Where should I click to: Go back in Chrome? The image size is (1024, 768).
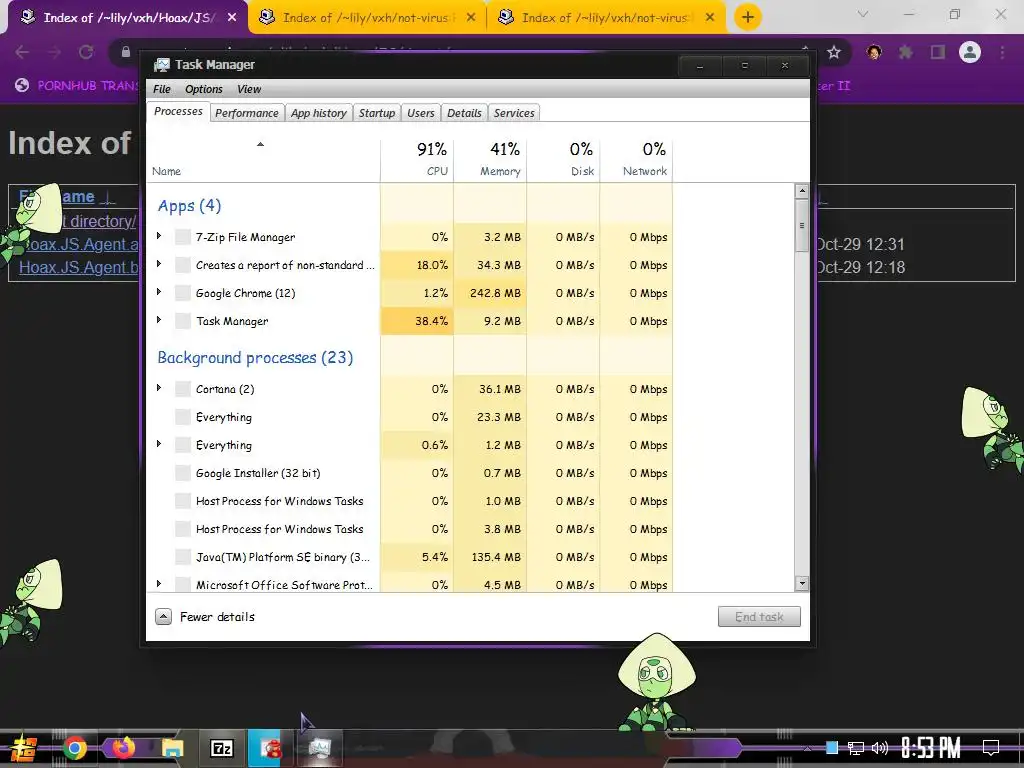click(22, 52)
